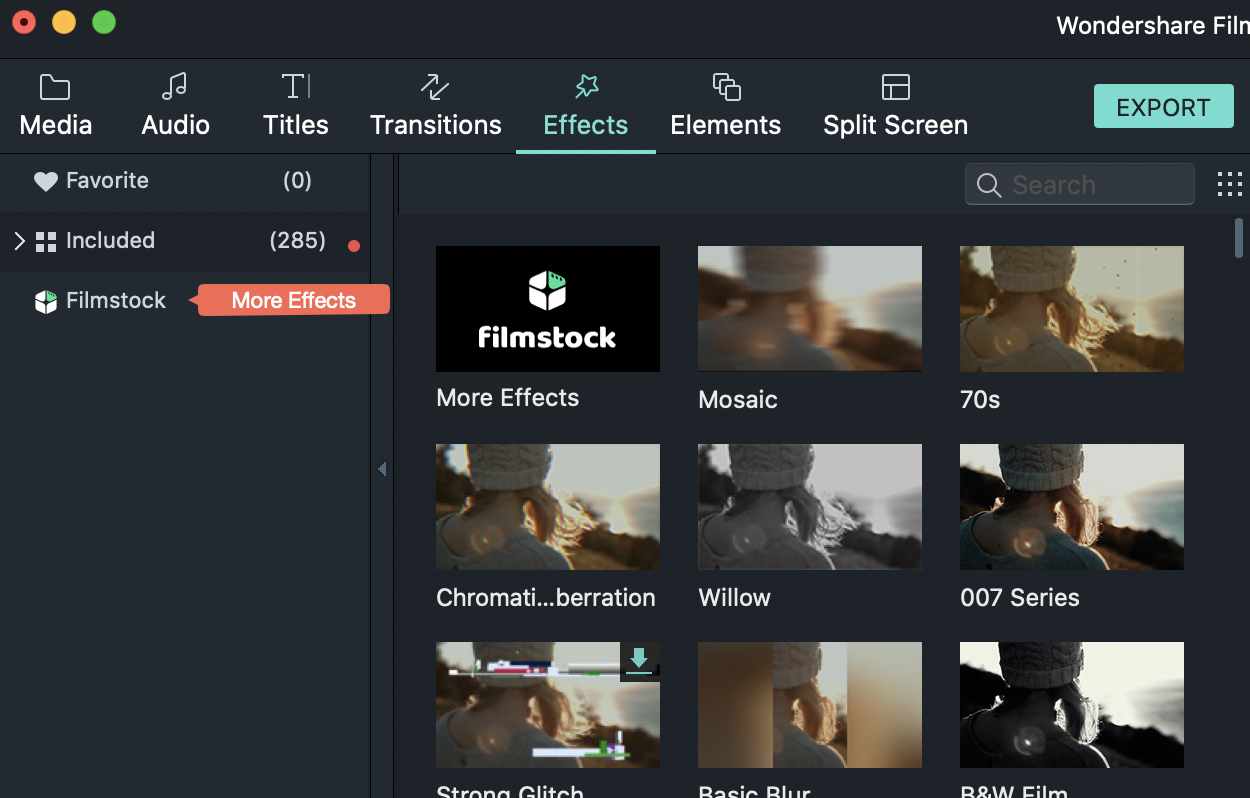Screen dimensions: 1250x798
Task: Click the EXPORT button
Action: click(x=1163, y=107)
